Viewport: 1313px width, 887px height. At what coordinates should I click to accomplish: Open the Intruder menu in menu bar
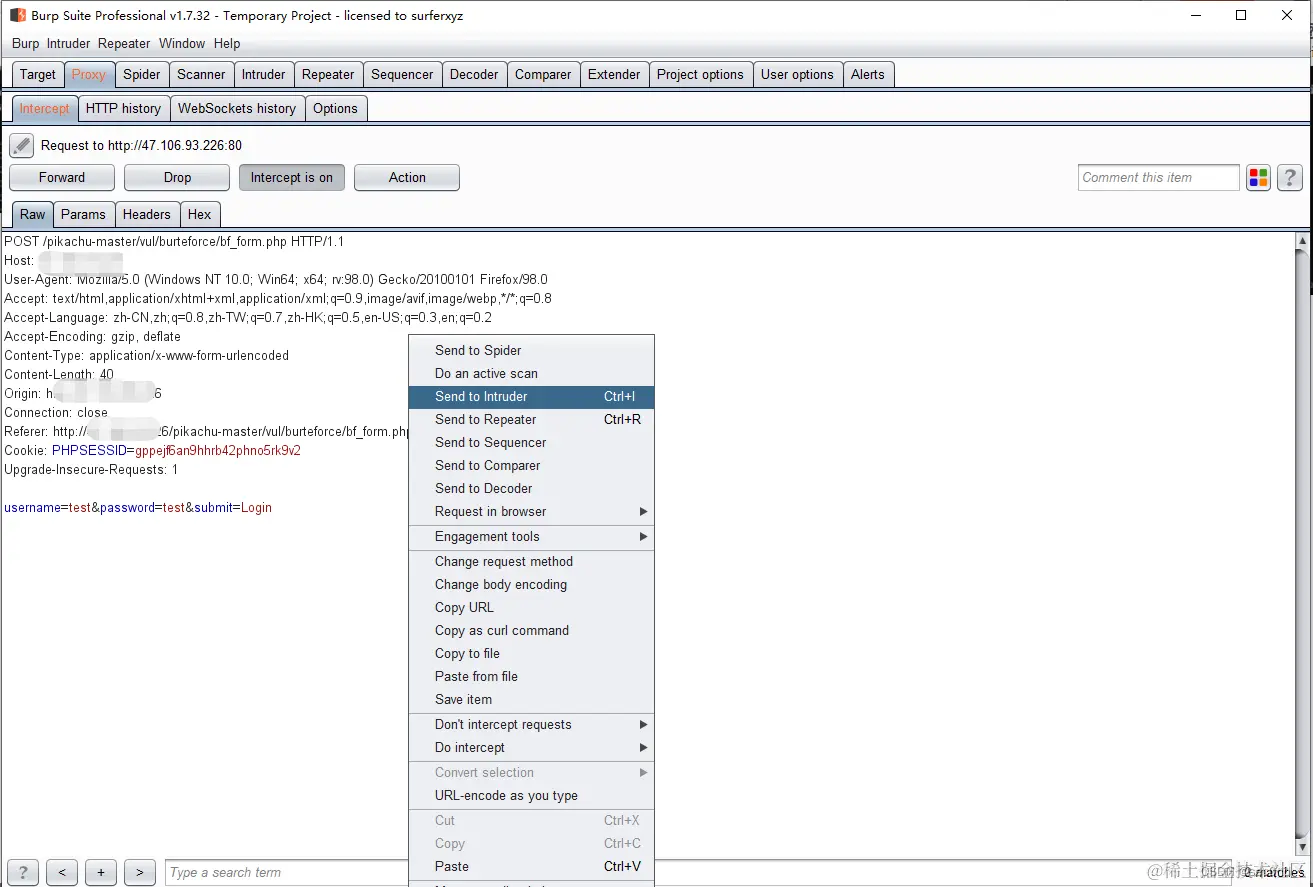pos(69,43)
